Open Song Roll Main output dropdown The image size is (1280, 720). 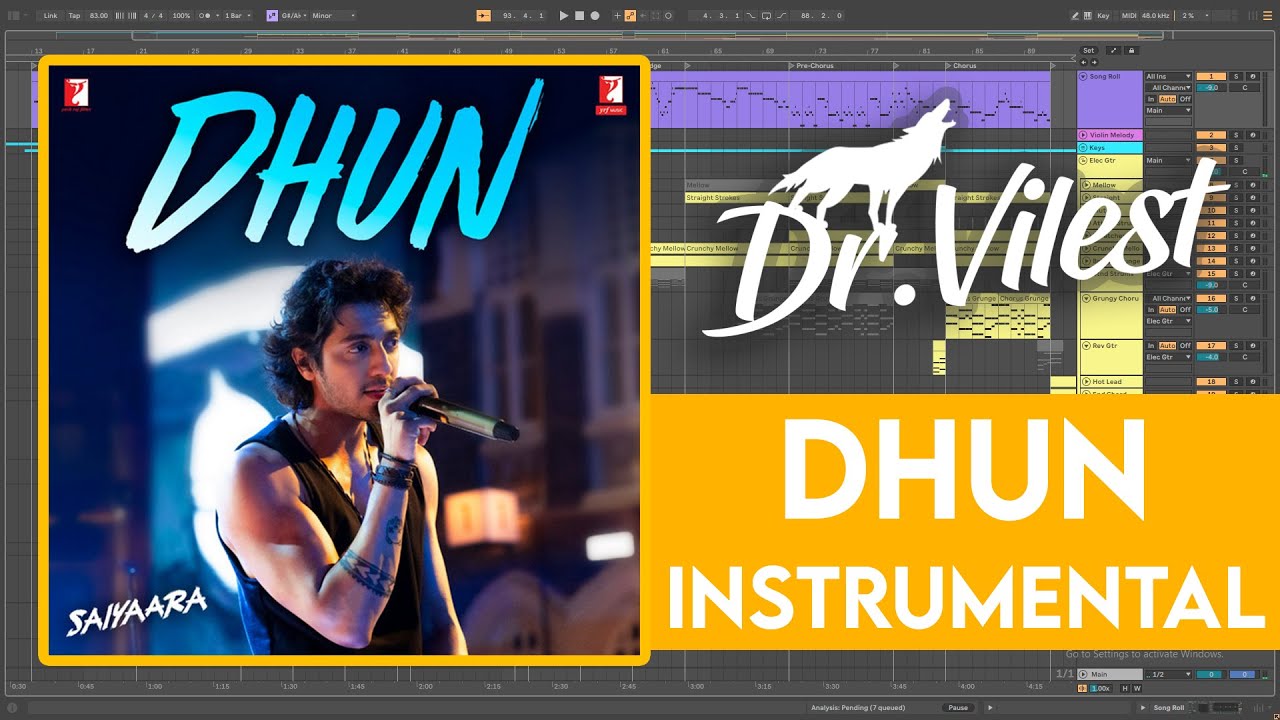click(1168, 110)
